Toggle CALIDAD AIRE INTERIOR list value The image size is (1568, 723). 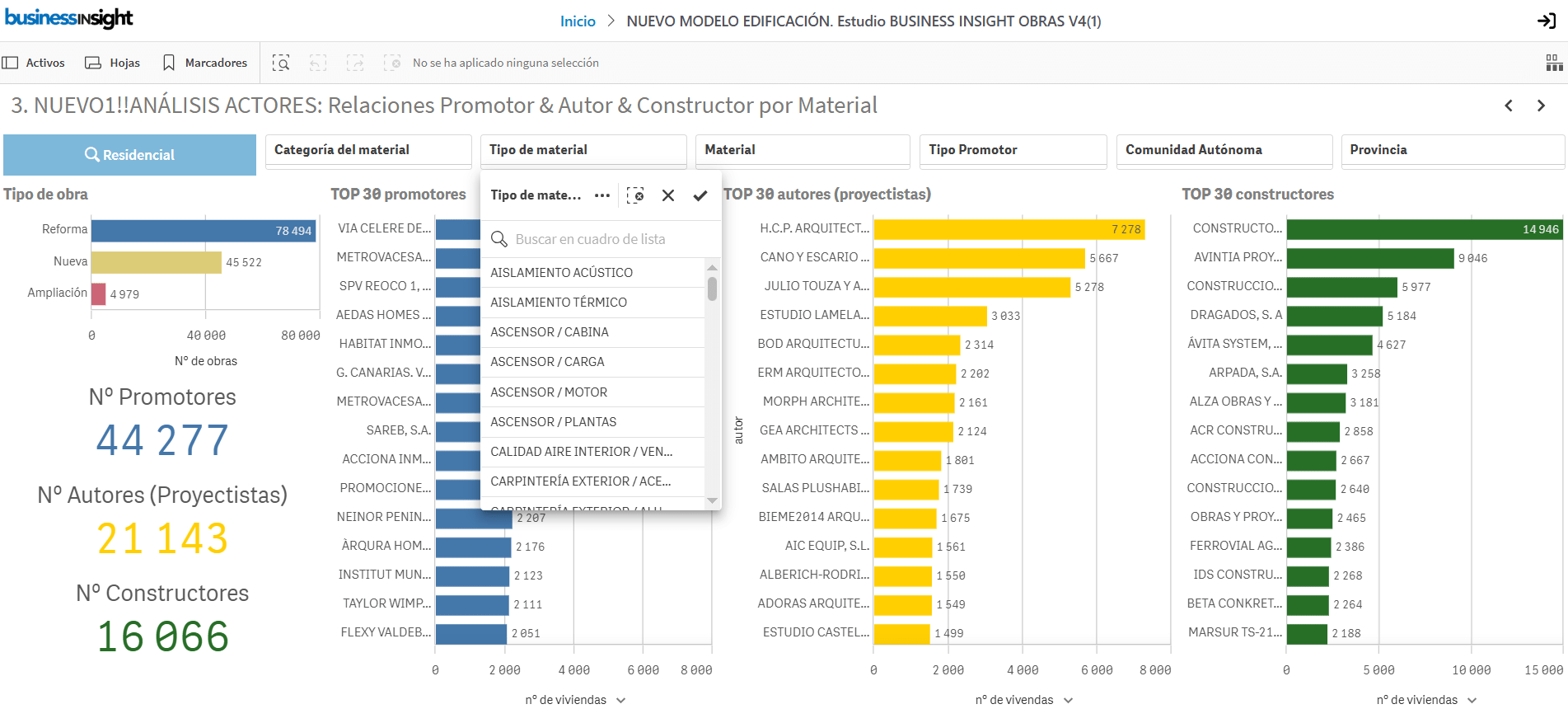(581, 452)
